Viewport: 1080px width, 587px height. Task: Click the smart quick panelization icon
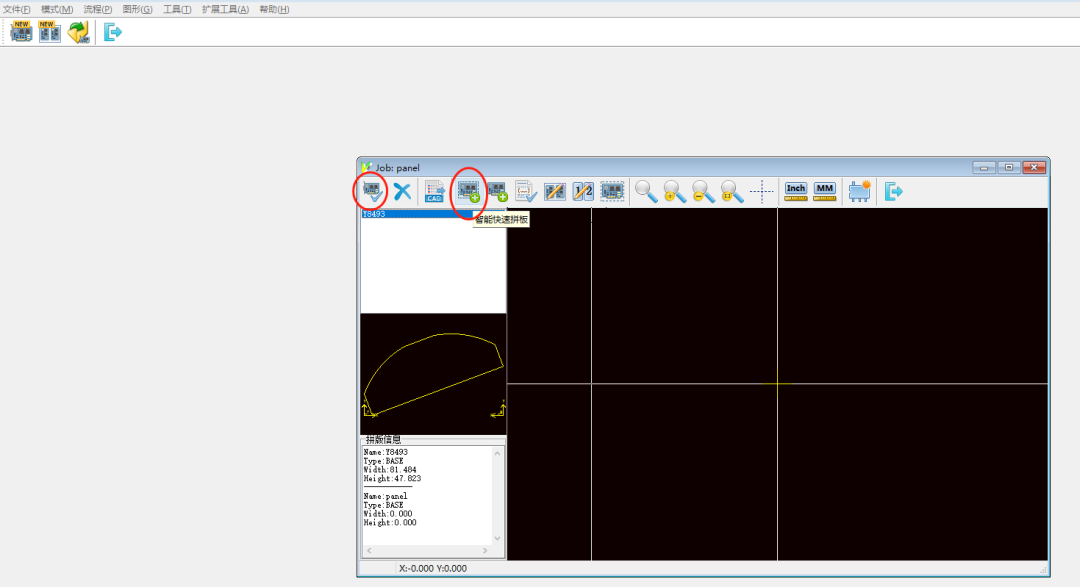click(x=469, y=192)
